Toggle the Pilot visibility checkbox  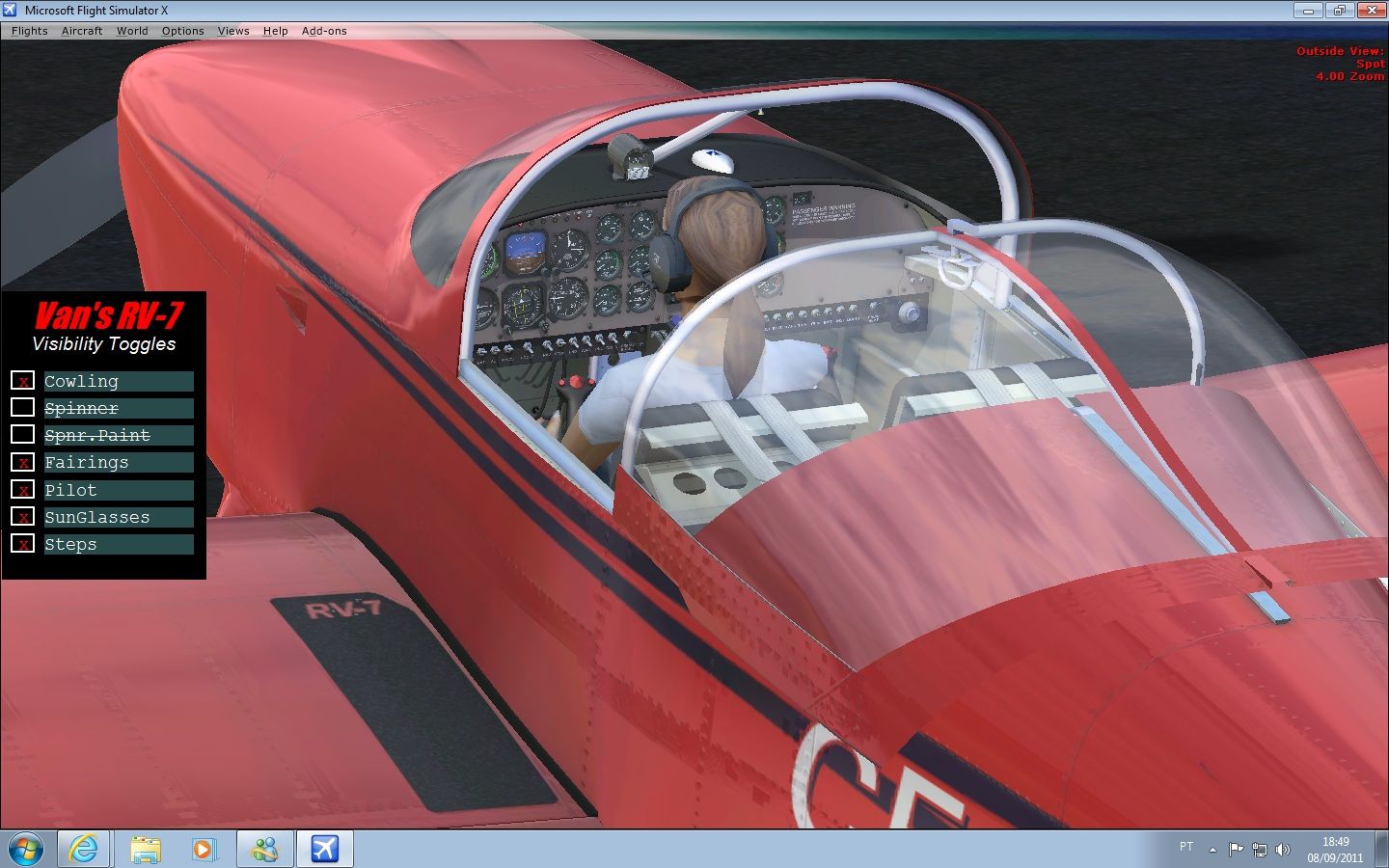click(x=23, y=490)
